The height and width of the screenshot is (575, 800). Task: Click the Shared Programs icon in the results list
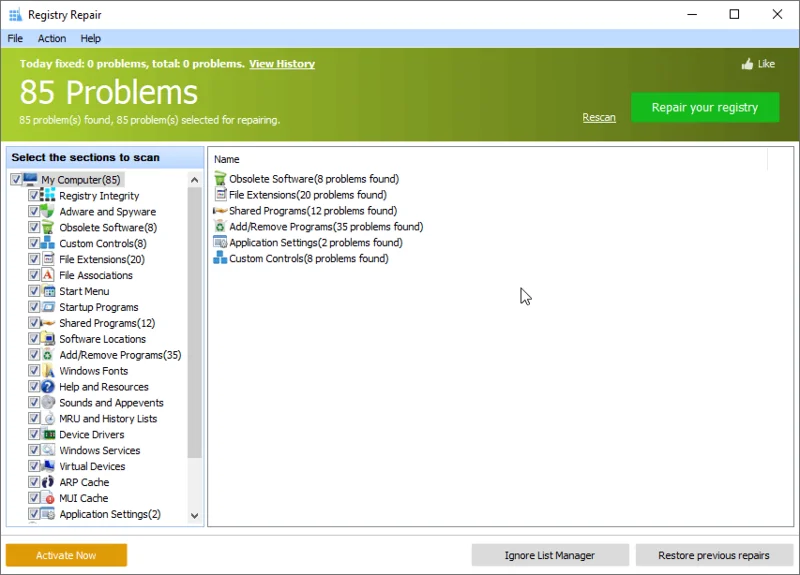pos(220,210)
